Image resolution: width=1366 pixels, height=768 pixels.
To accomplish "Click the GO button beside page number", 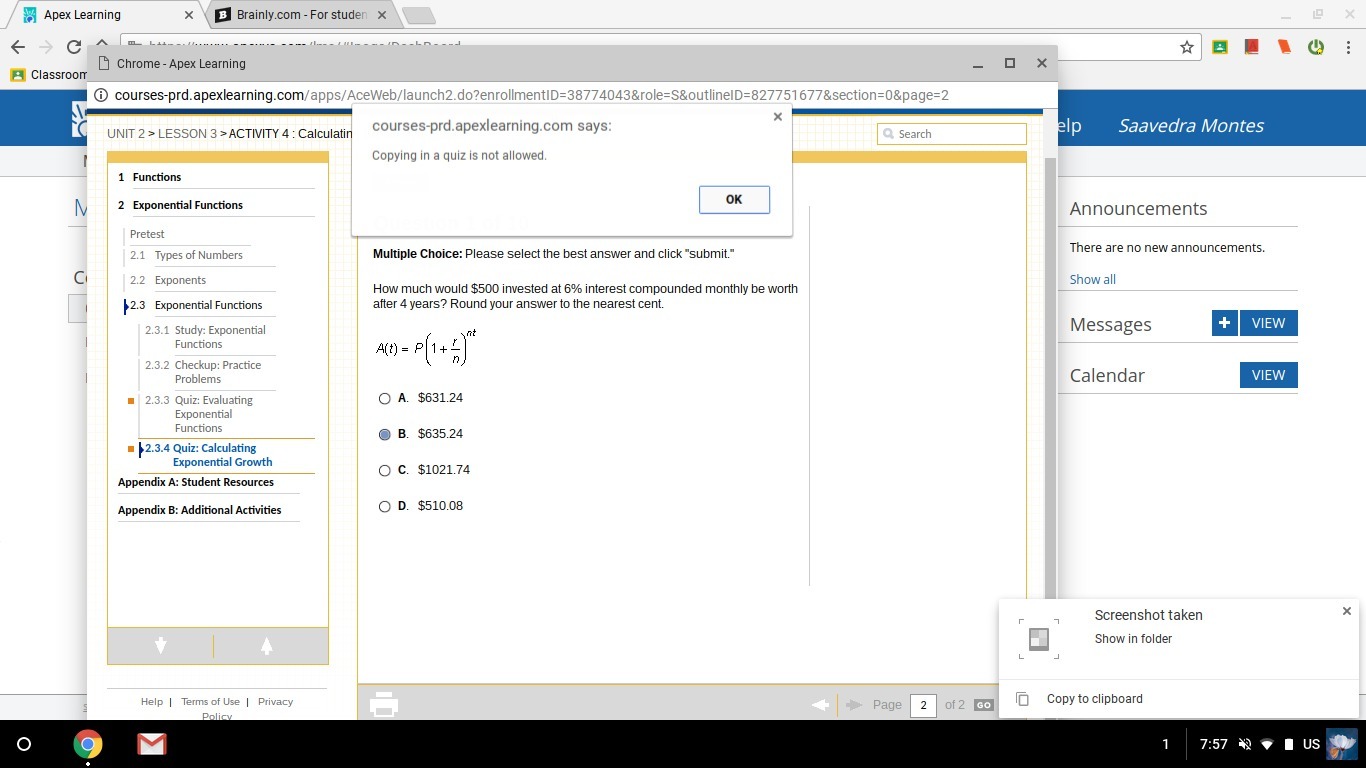I will [984, 705].
